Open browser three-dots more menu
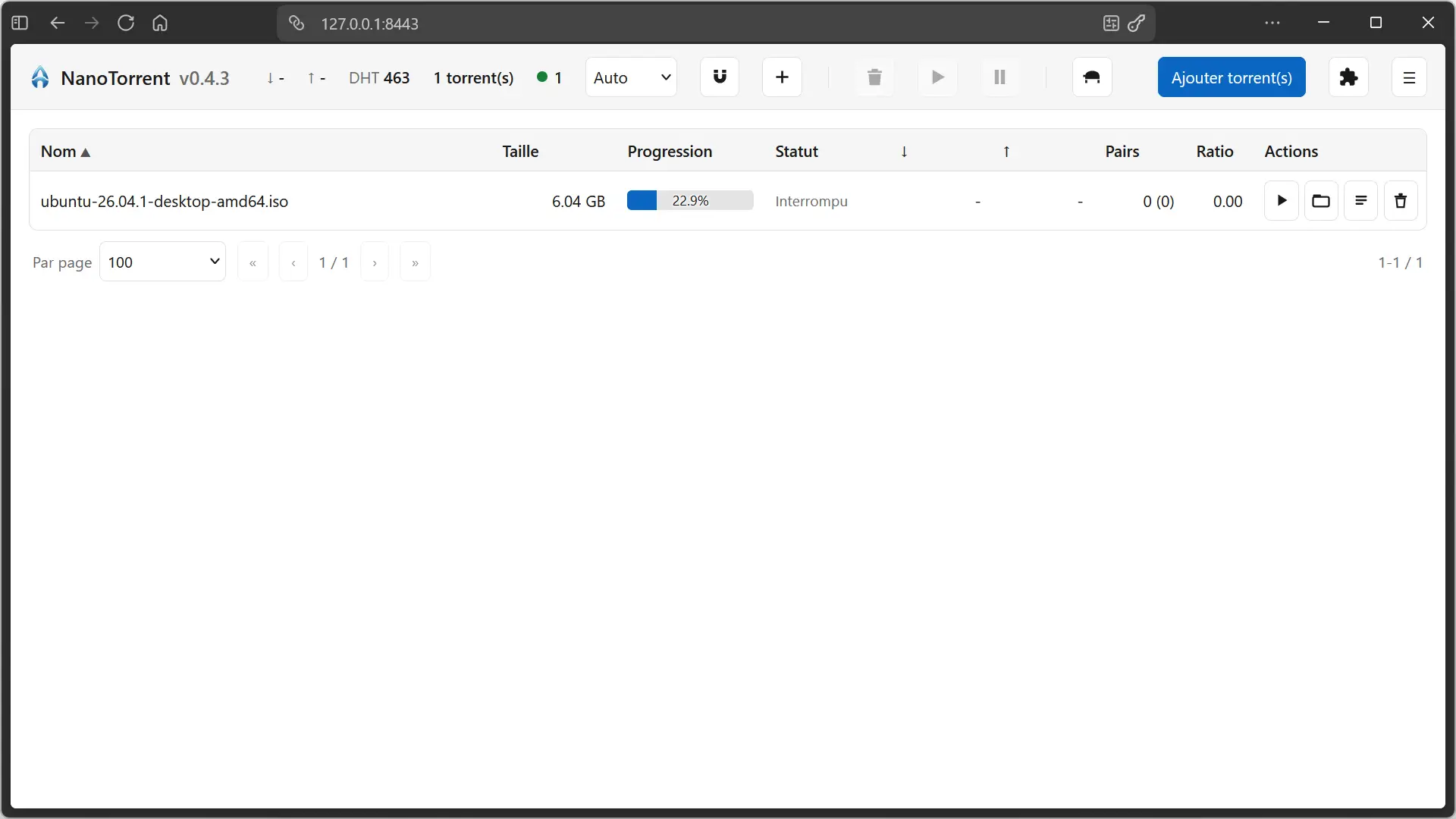Viewport: 1456px width, 819px height. [1272, 23]
